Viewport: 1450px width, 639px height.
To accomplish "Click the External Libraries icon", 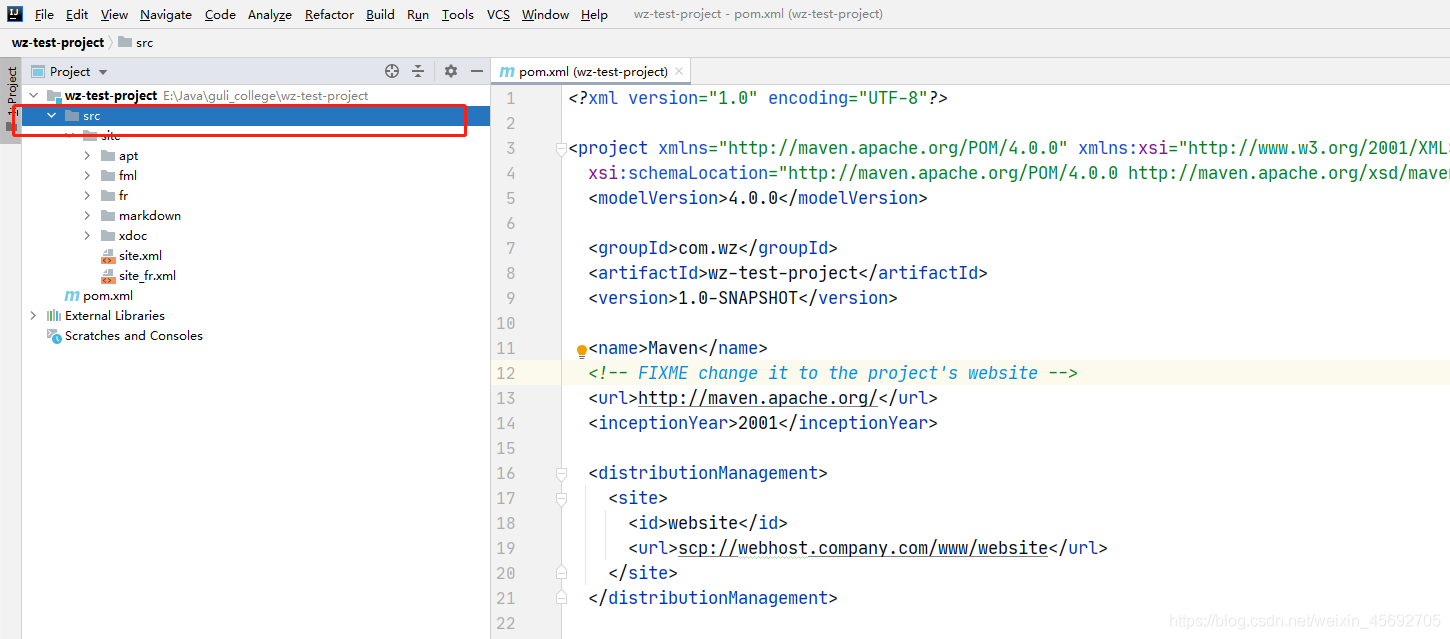I will 54,316.
